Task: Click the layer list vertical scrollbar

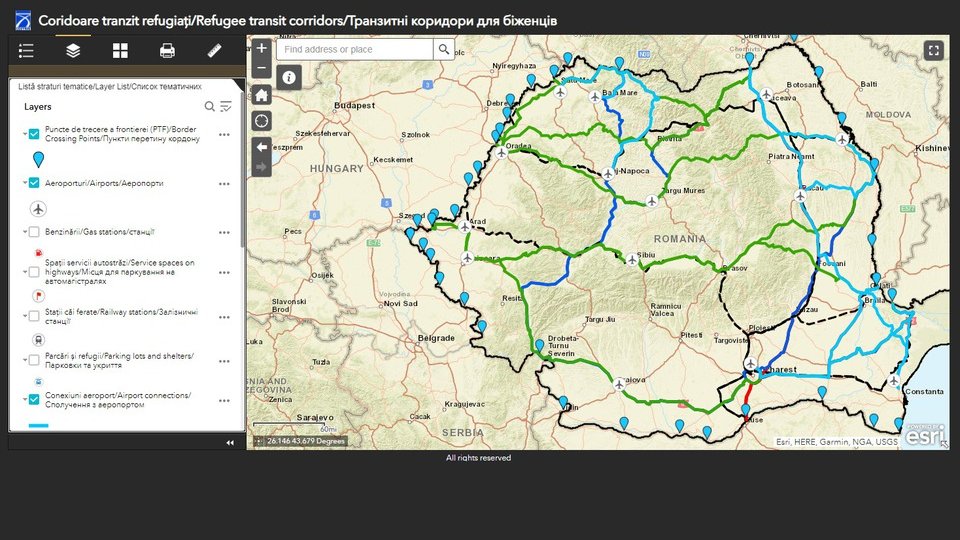Action: click(x=242, y=171)
